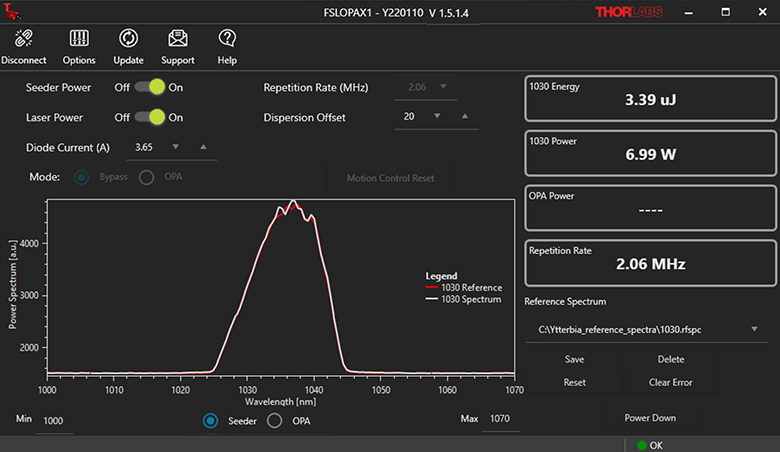The width and height of the screenshot is (780, 452).
Task: Click the THORLABS logo in title bar
Action: 629,12
